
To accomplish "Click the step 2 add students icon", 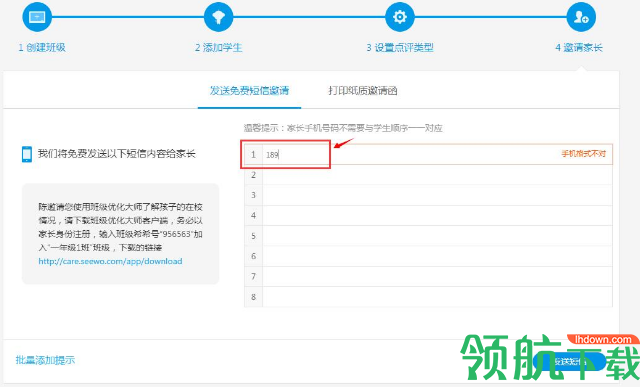I will tap(218, 17).
